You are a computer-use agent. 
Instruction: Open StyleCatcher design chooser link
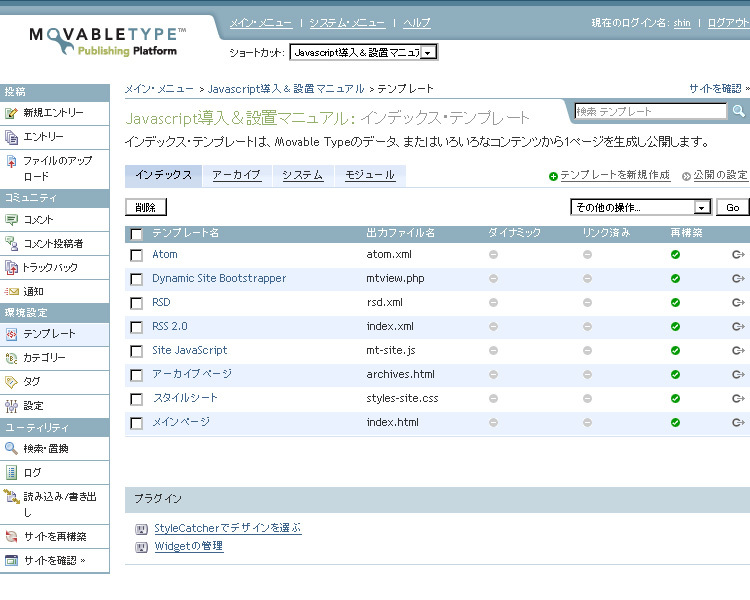228,528
